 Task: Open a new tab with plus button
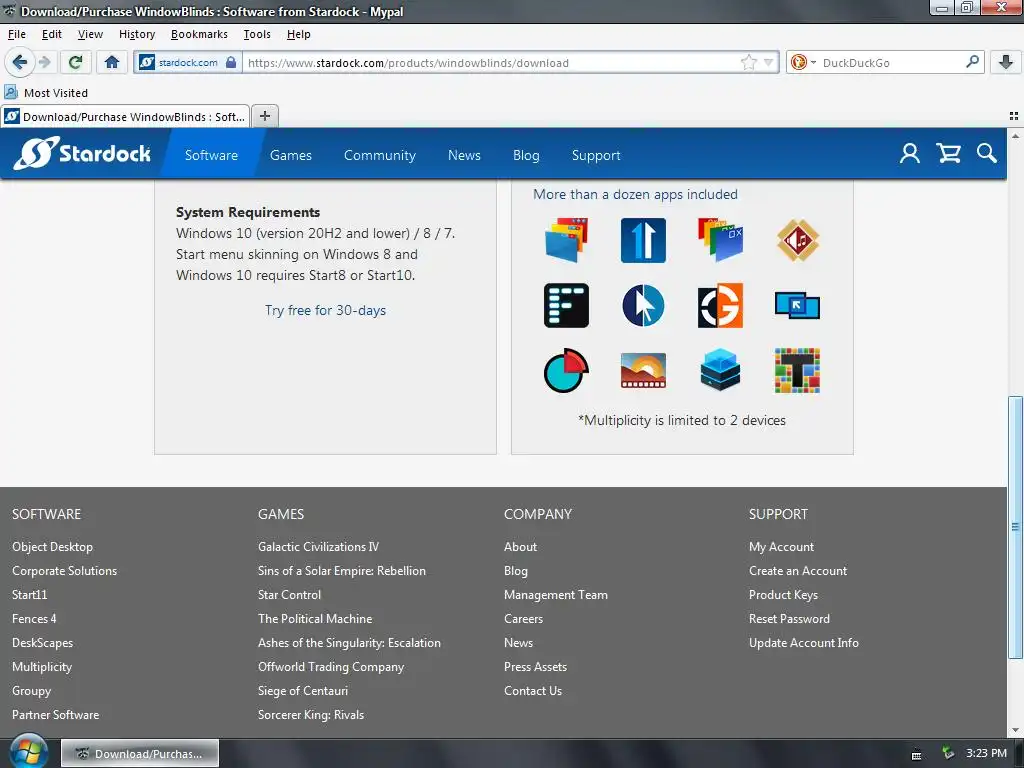tap(264, 116)
